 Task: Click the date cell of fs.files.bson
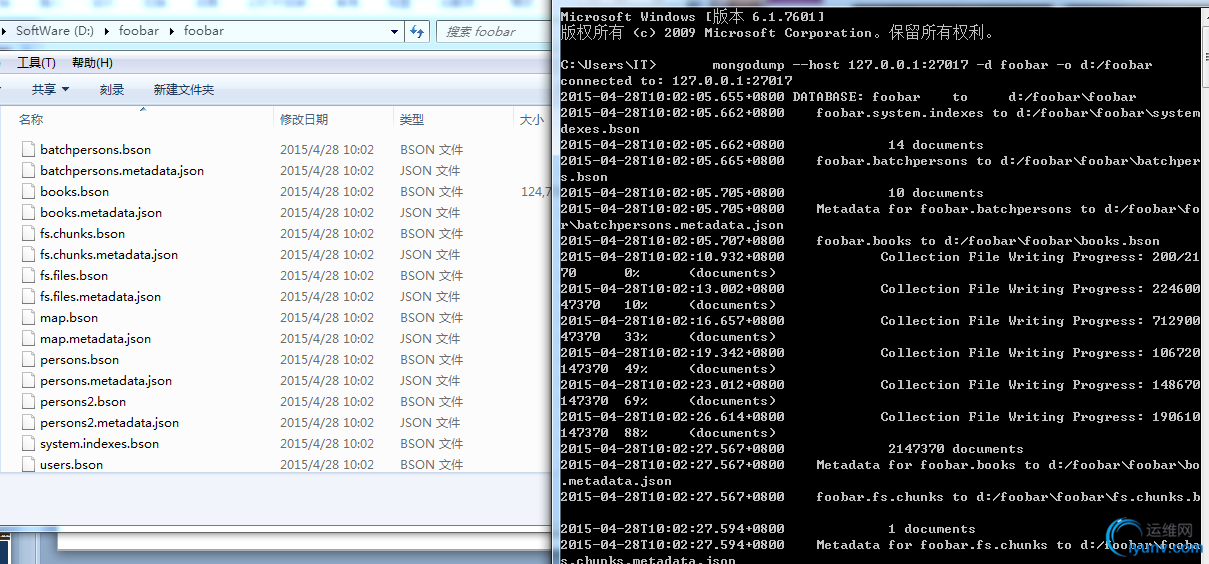point(327,275)
